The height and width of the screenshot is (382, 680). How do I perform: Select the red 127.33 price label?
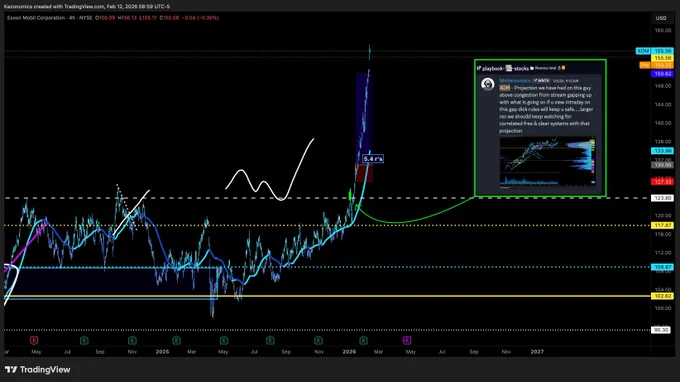click(x=663, y=182)
